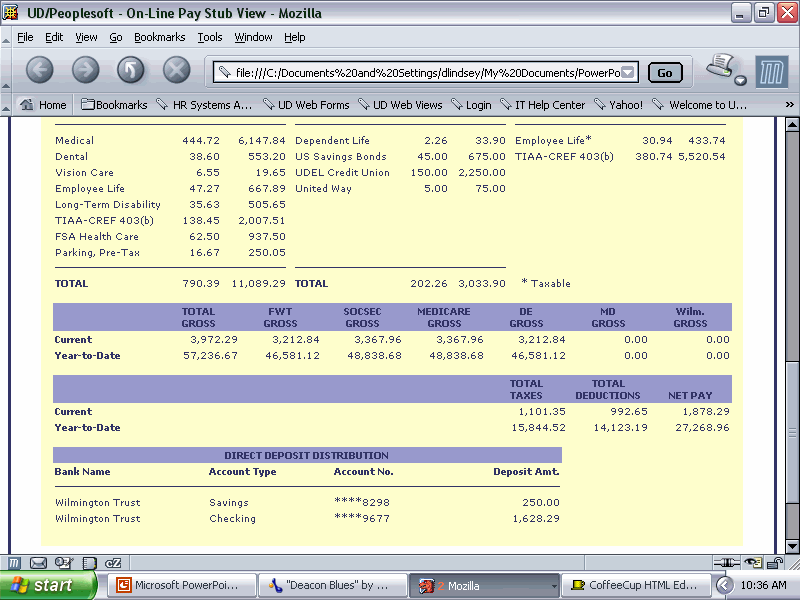Click the Print icon in the toolbar
The height and width of the screenshot is (600, 800).
[x=721, y=67]
